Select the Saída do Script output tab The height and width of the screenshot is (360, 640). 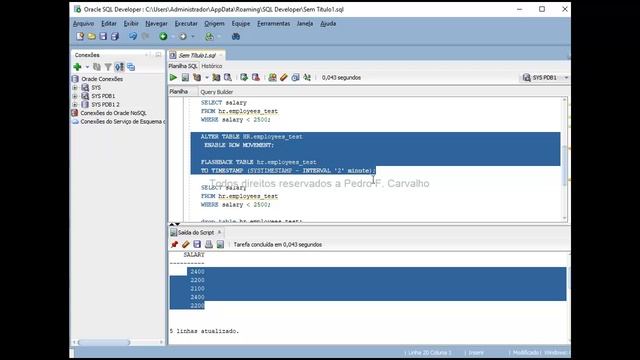pos(196,232)
